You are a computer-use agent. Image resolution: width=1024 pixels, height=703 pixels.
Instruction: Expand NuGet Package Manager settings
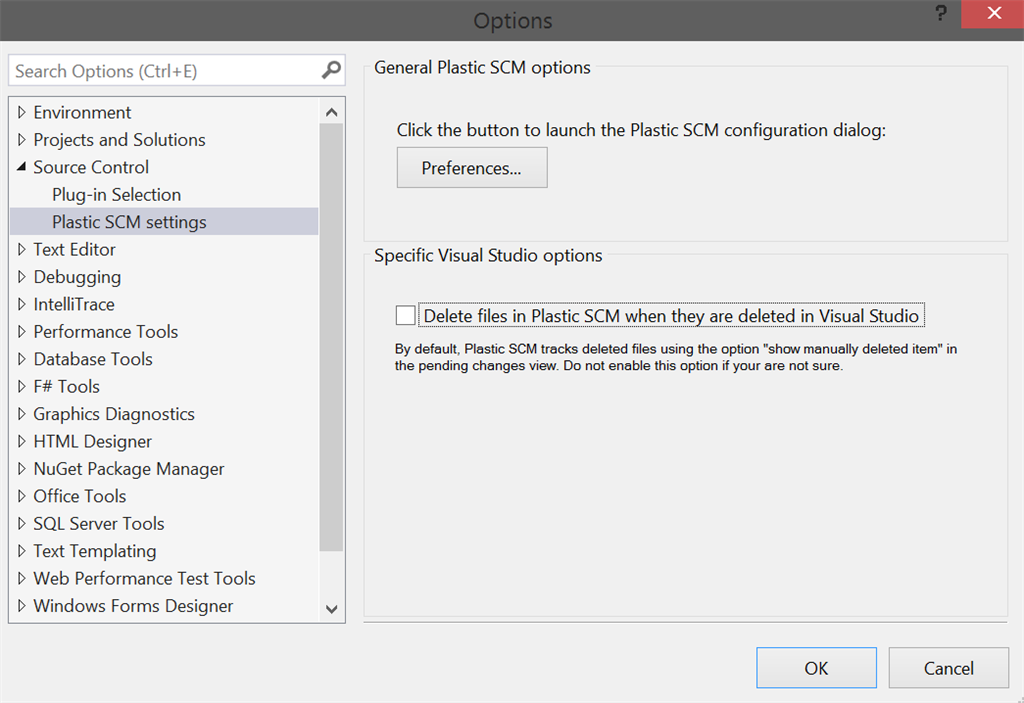tap(22, 468)
